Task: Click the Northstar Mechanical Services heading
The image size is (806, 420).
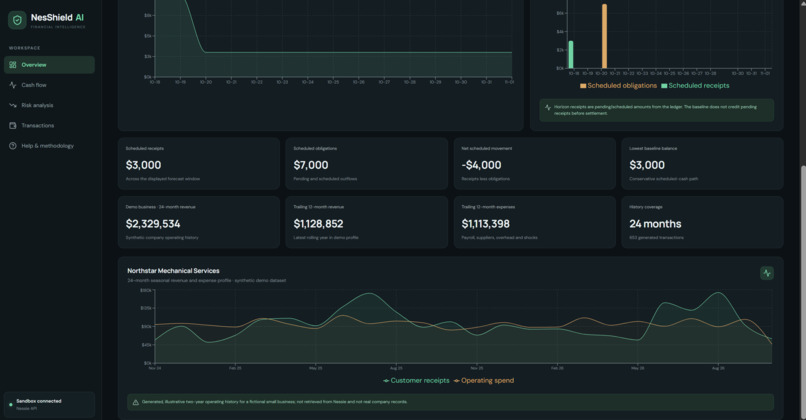Action: [x=173, y=270]
